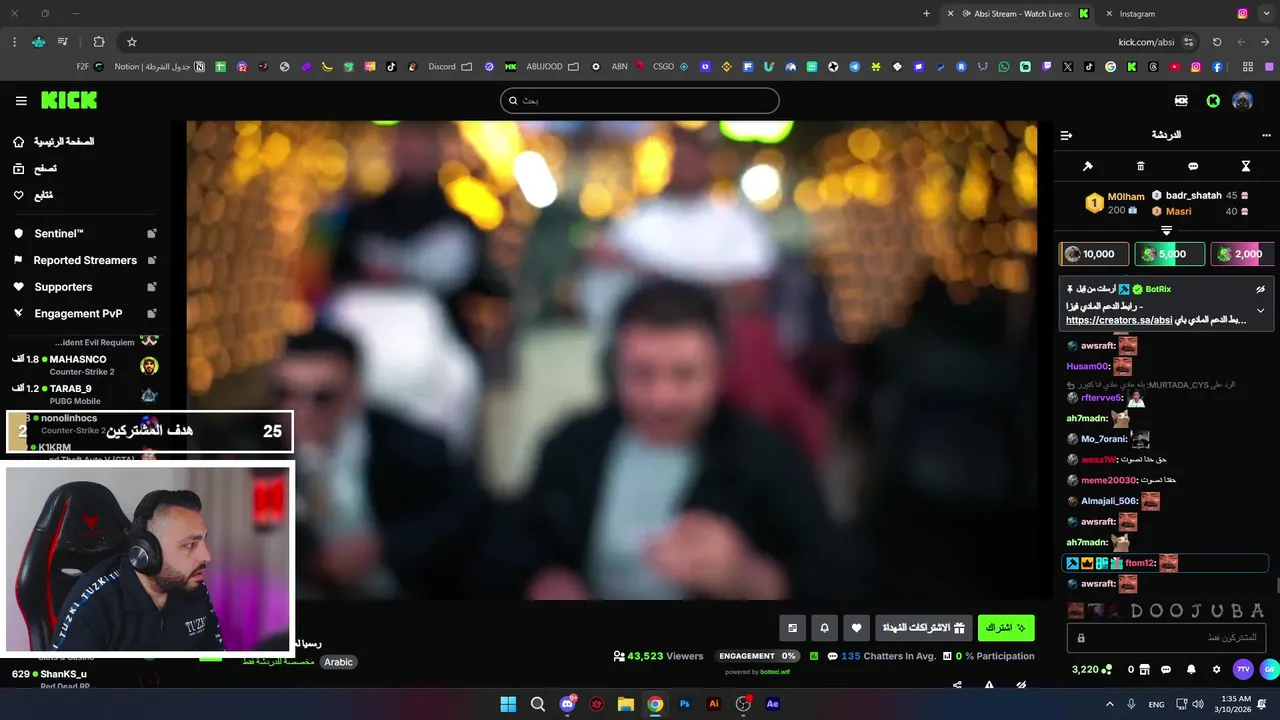The image size is (1280, 720).
Task: Open ShanKS_u channel in sidebar
Action: click(85, 679)
